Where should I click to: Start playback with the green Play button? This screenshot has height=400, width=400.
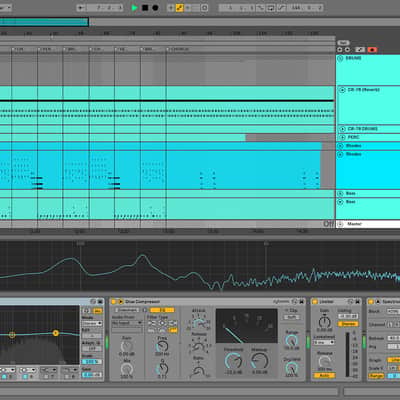(x=134, y=8)
